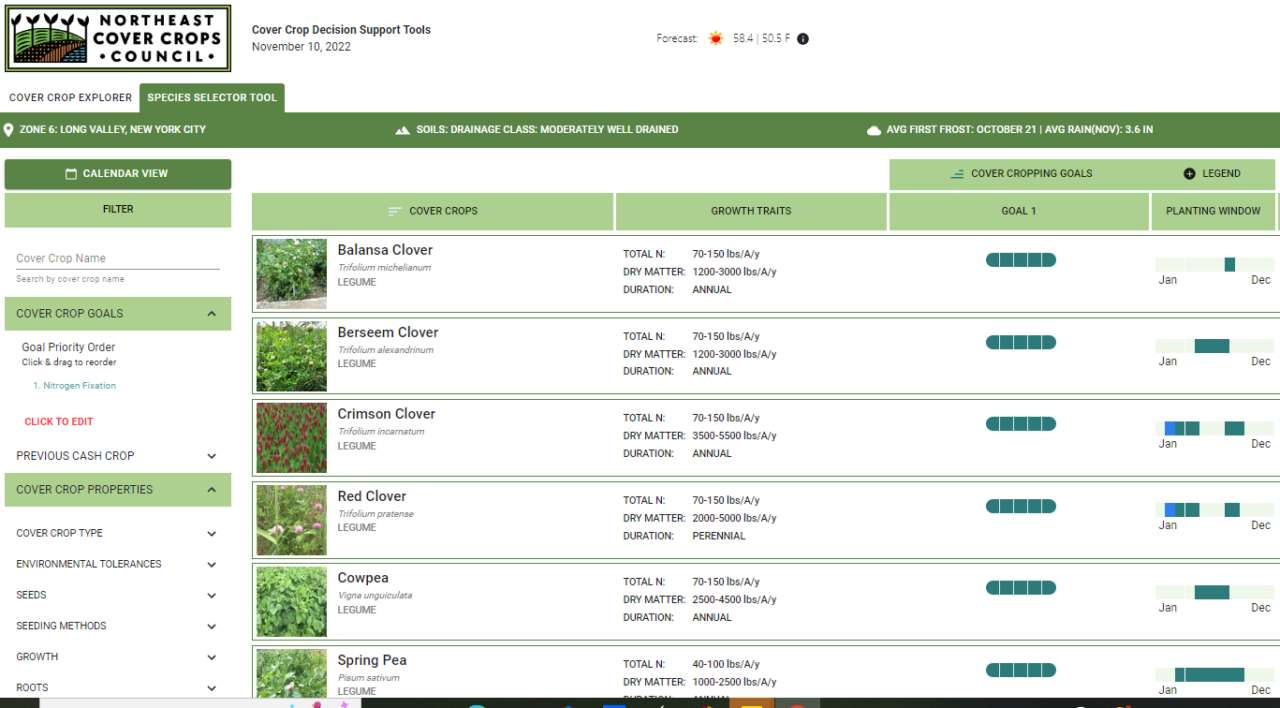Open the Legend panel
Image resolution: width=1280 pixels, height=708 pixels.
(1213, 173)
